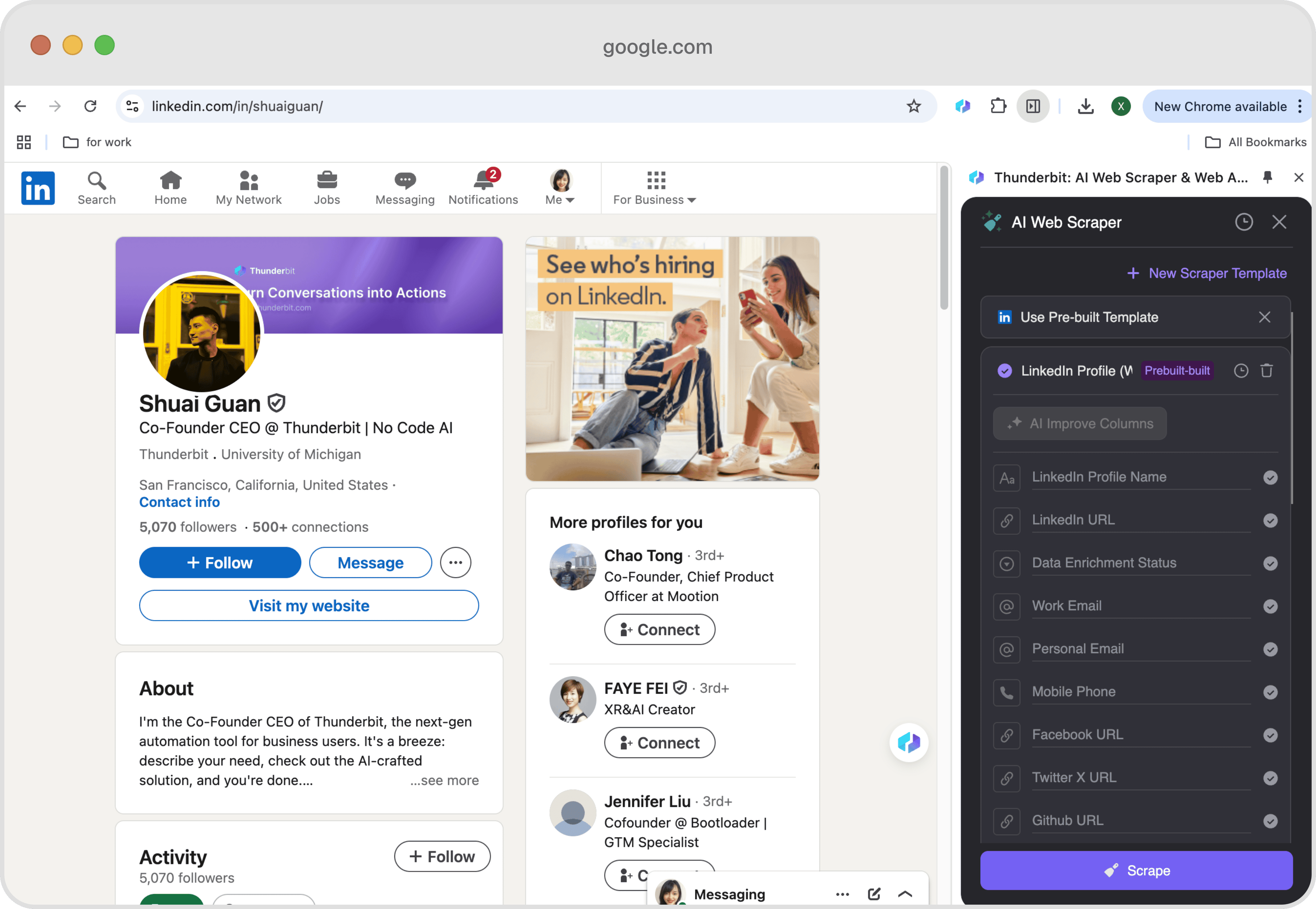The image size is (1316, 909).
Task: Toggle the LinkedIn Profile Name column check
Action: coord(1270,477)
